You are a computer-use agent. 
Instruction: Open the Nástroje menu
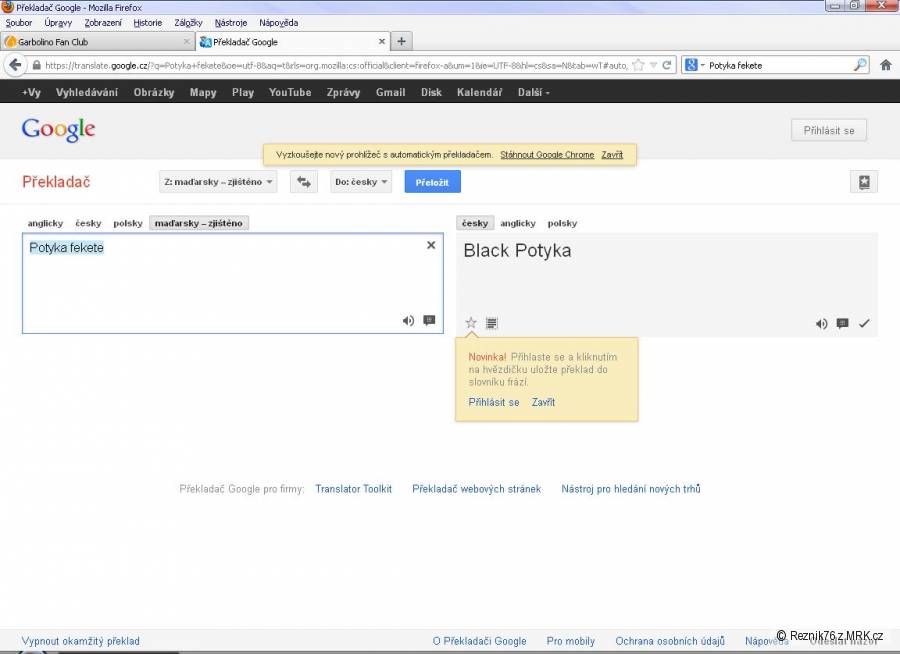(231, 22)
